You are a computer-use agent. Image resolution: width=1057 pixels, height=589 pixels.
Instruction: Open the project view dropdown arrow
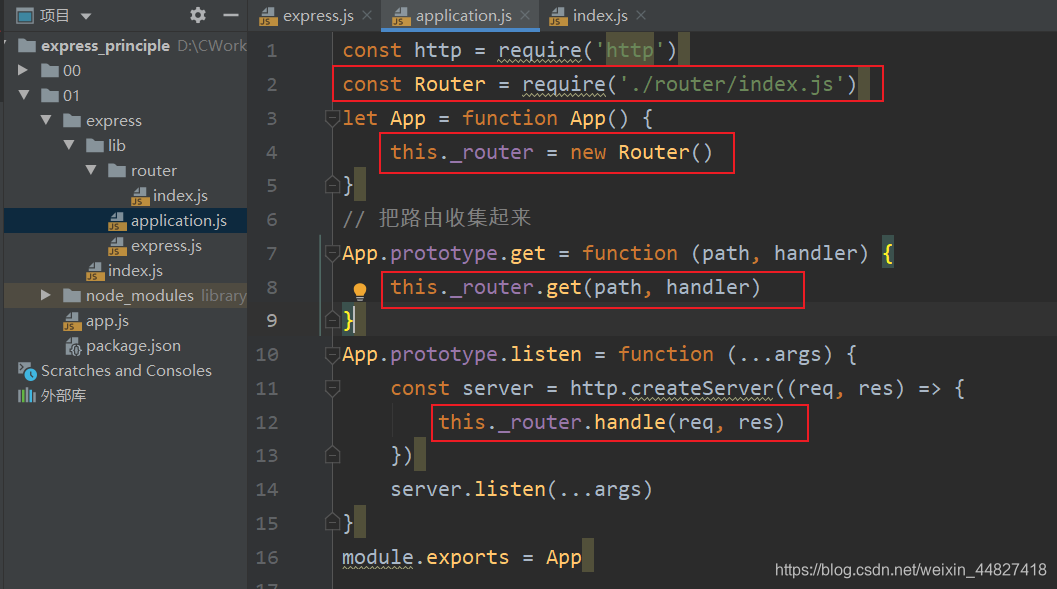tap(86, 16)
